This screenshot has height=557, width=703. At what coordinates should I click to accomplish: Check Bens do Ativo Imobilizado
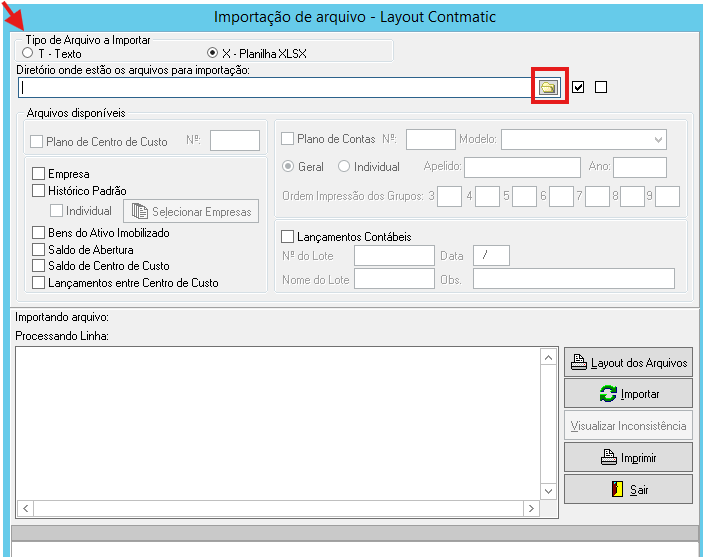[39, 233]
